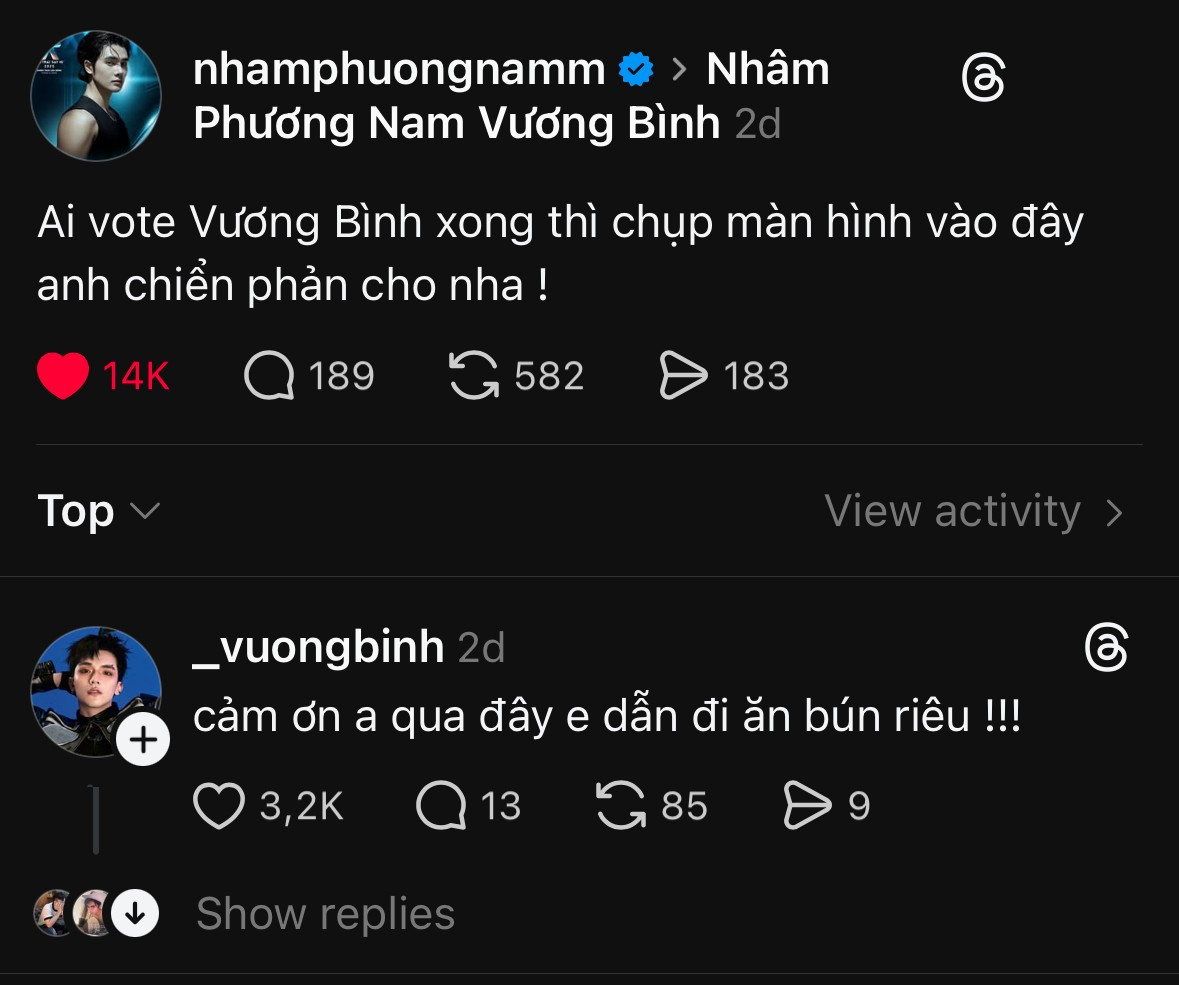Tap Threads logo beside _vuongbinh's reply
The width and height of the screenshot is (1179, 985).
tap(1106, 649)
